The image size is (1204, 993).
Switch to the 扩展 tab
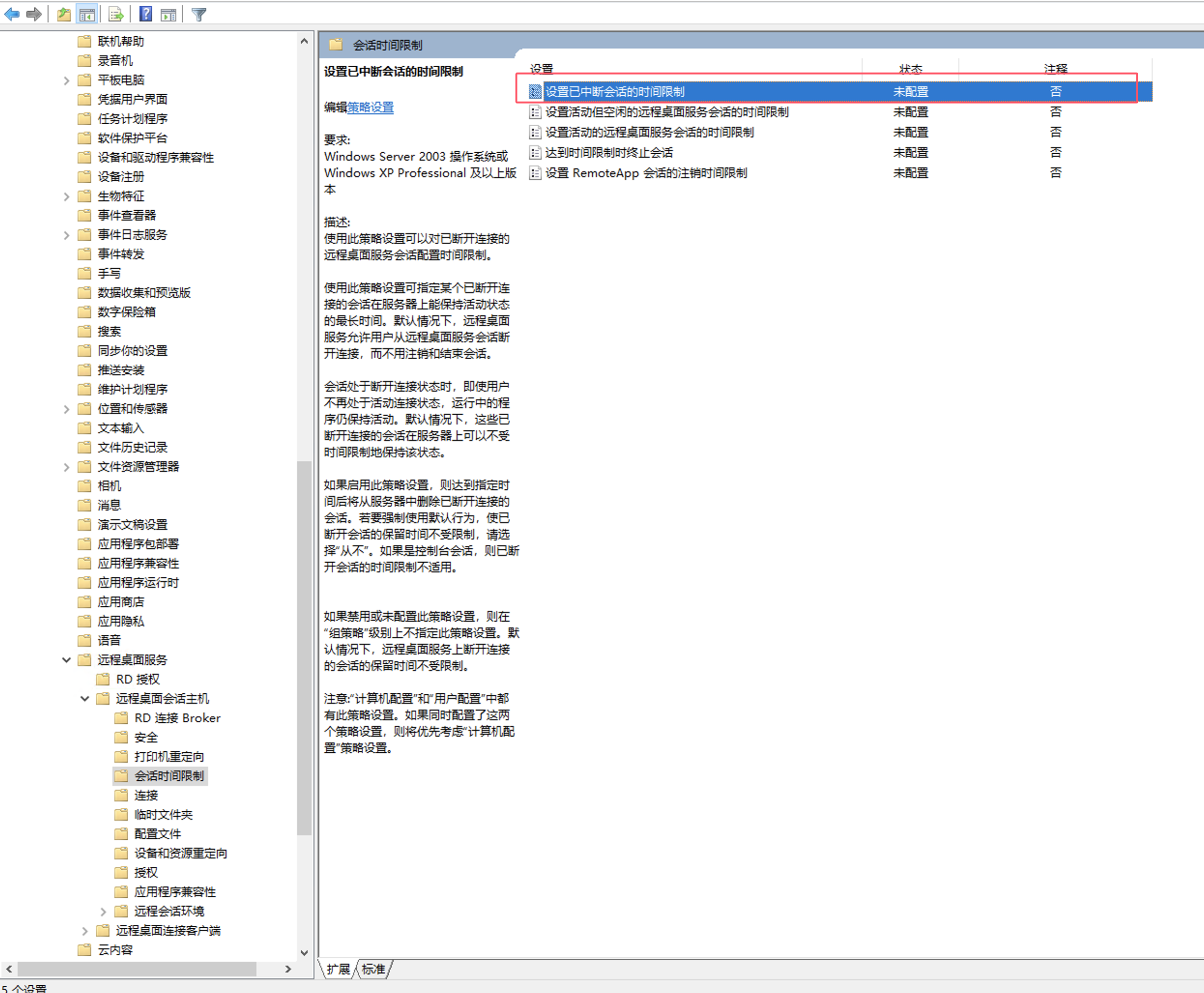[x=338, y=969]
